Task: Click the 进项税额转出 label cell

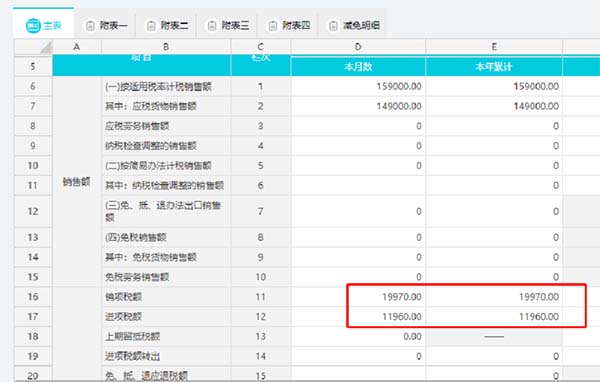Action: [166, 356]
